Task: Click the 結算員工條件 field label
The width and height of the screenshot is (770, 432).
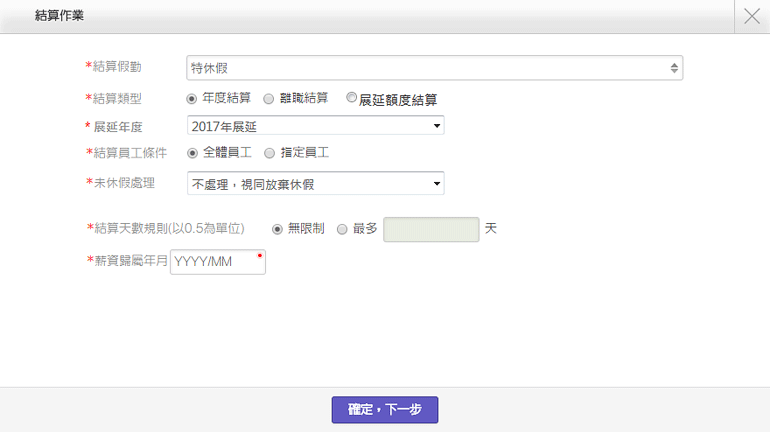Action: [x=129, y=153]
